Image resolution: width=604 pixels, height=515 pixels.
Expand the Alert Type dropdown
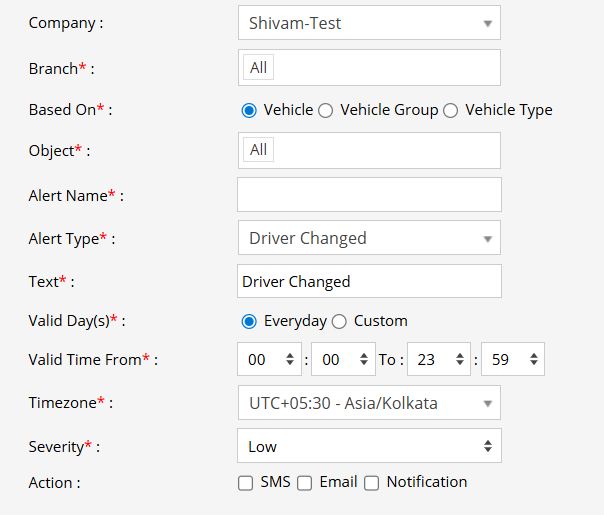point(368,238)
